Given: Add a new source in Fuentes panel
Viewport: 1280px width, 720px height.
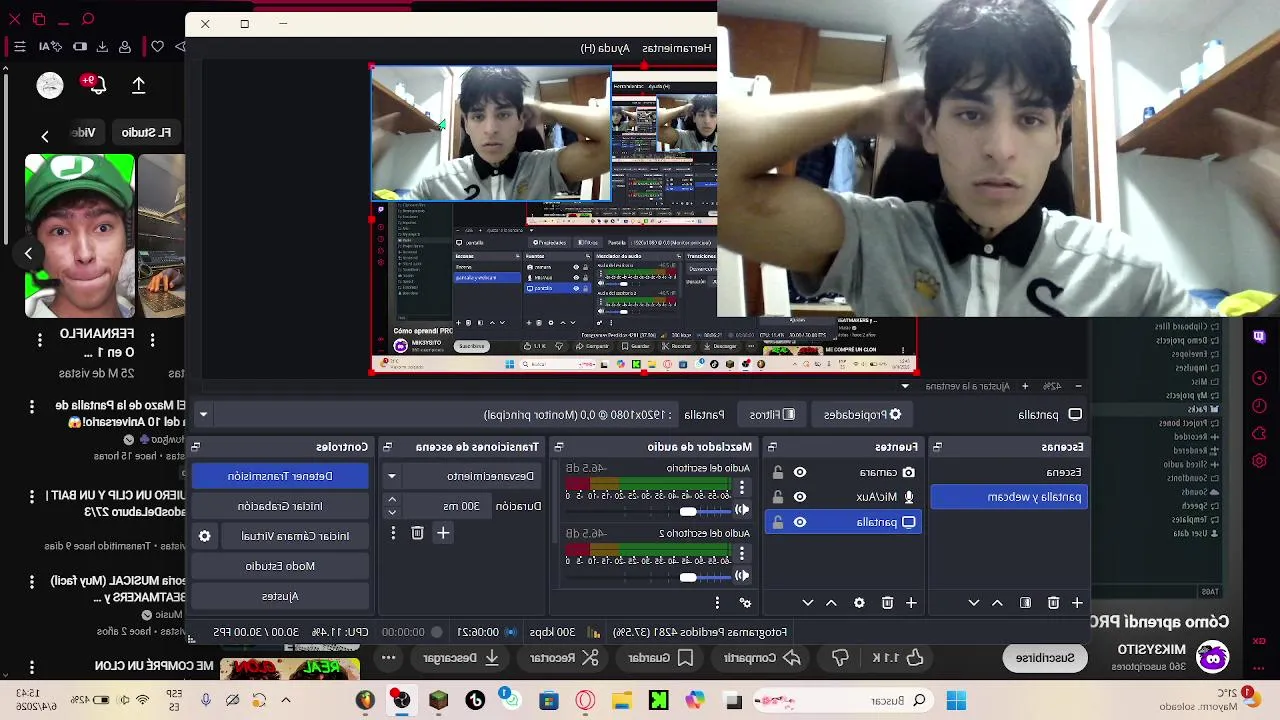Looking at the screenshot, I should coord(911,603).
